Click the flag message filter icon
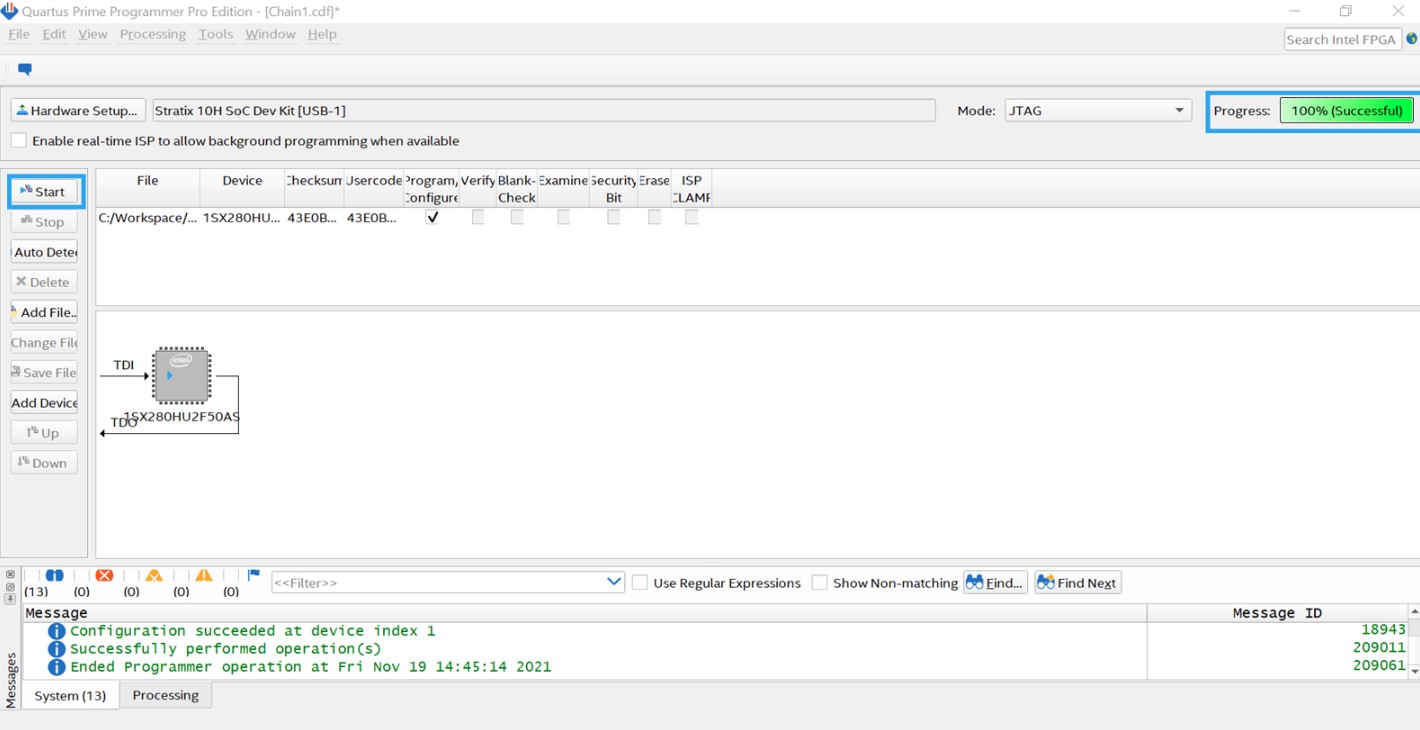This screenshot has width=1420, height=730. [x=252, y=575]
